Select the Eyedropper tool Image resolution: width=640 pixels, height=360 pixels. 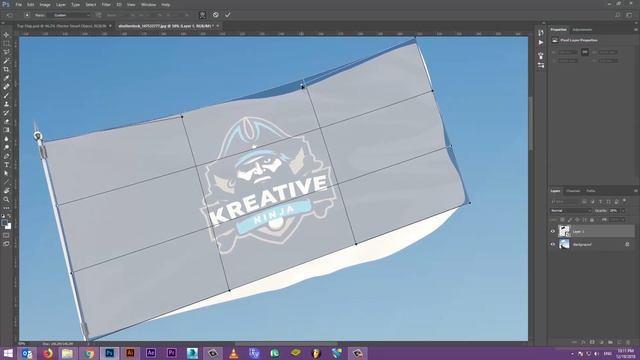pos(6,78)
